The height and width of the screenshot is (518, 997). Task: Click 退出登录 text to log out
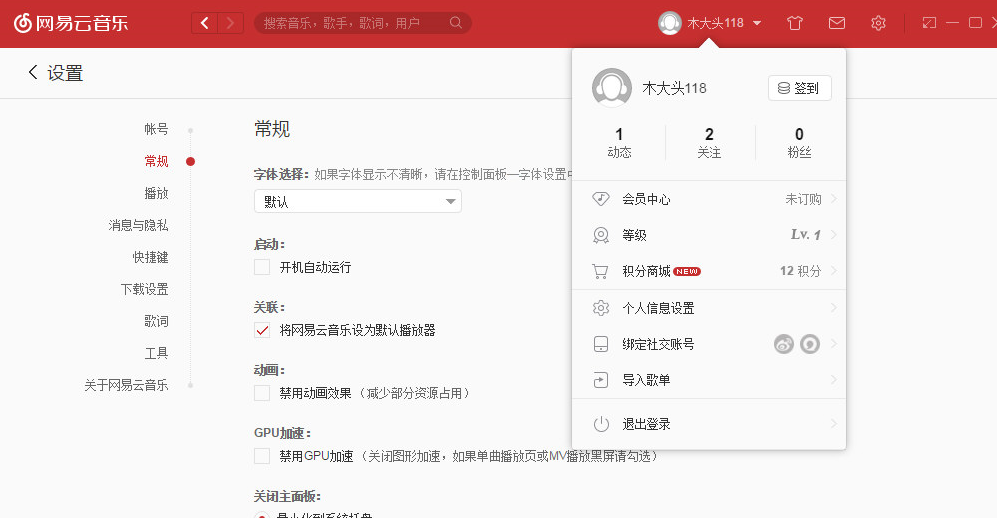[647, 424]
